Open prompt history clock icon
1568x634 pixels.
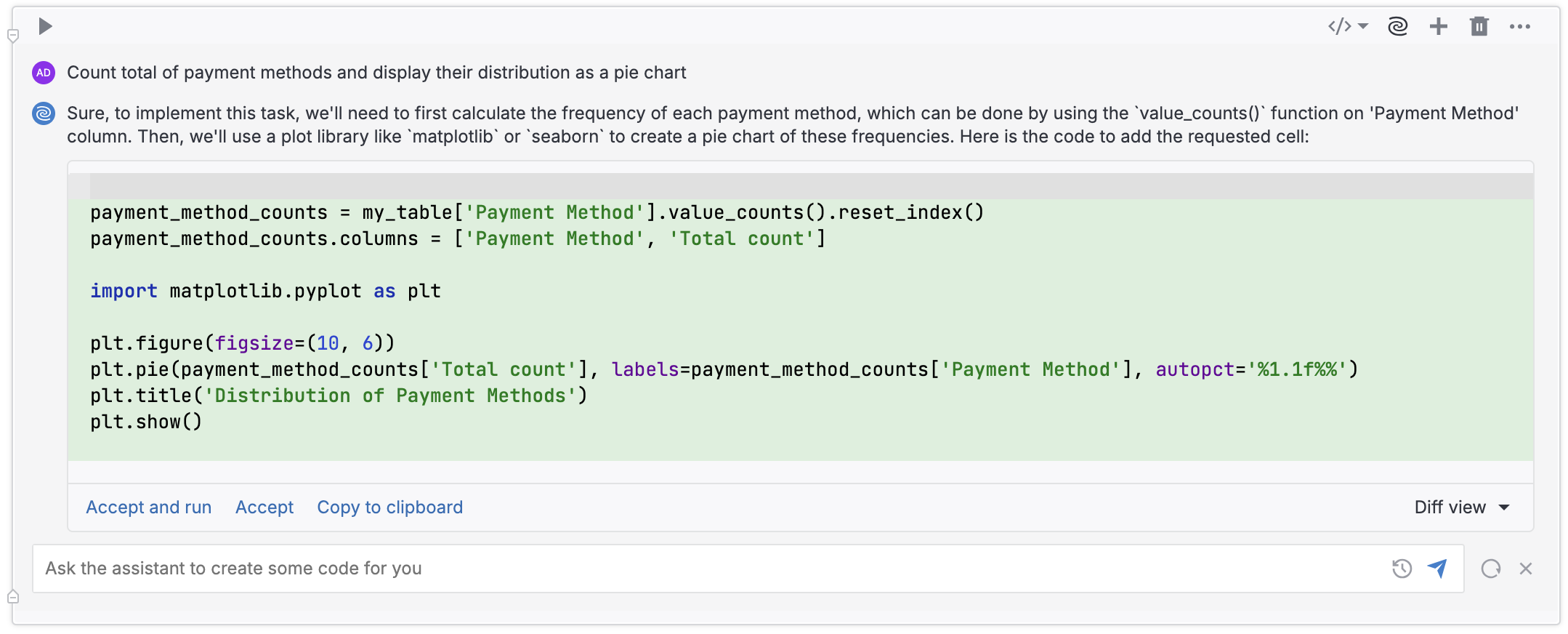[x=1402, y=569]
